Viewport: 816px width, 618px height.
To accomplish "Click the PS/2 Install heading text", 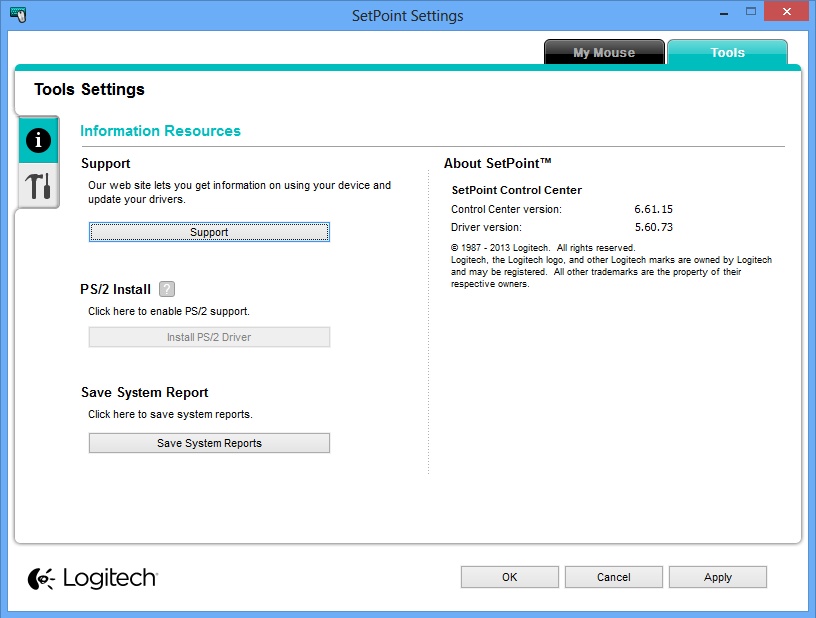I will coord(116,289).
